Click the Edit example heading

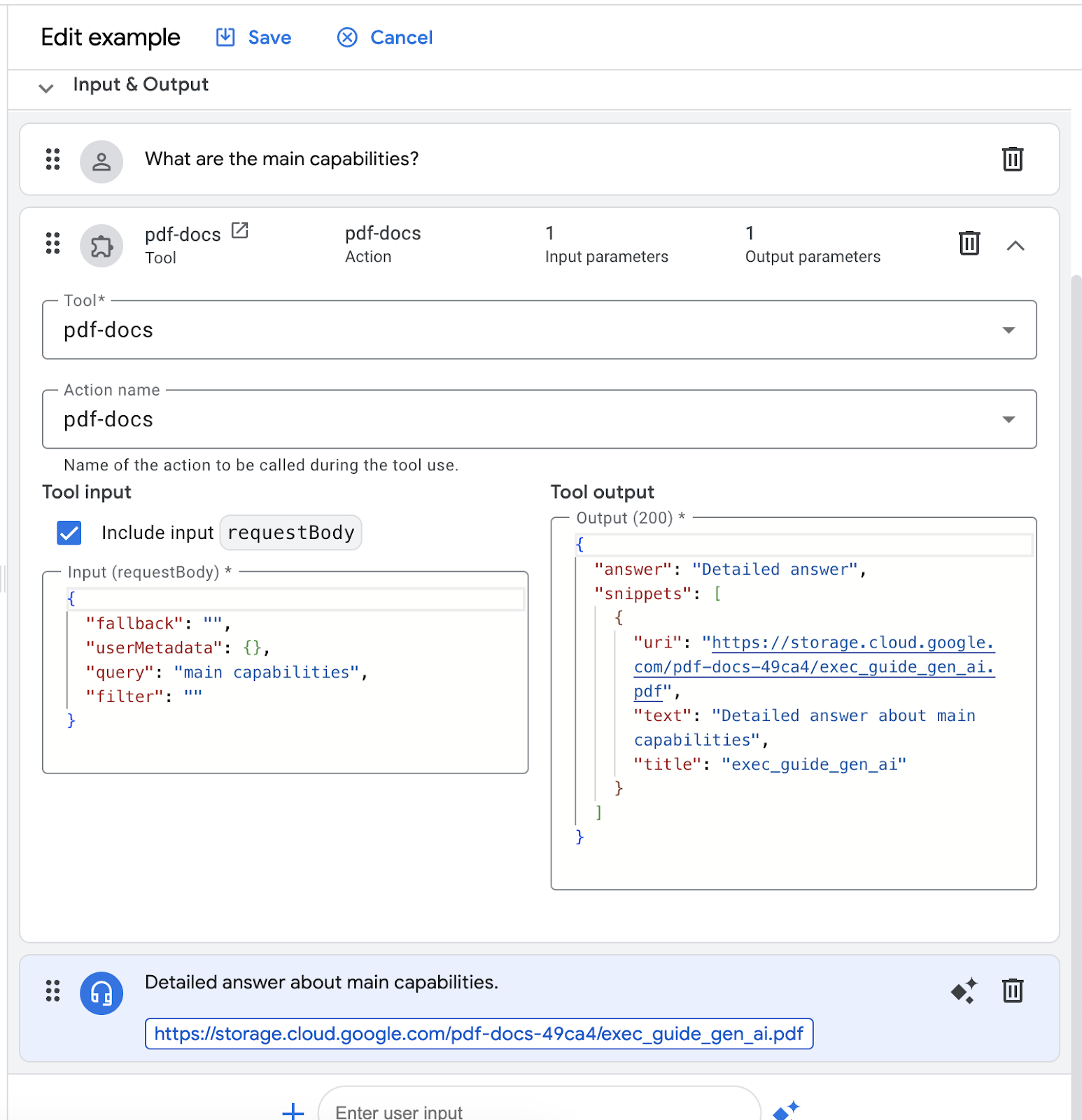click(x=111, y=37)
